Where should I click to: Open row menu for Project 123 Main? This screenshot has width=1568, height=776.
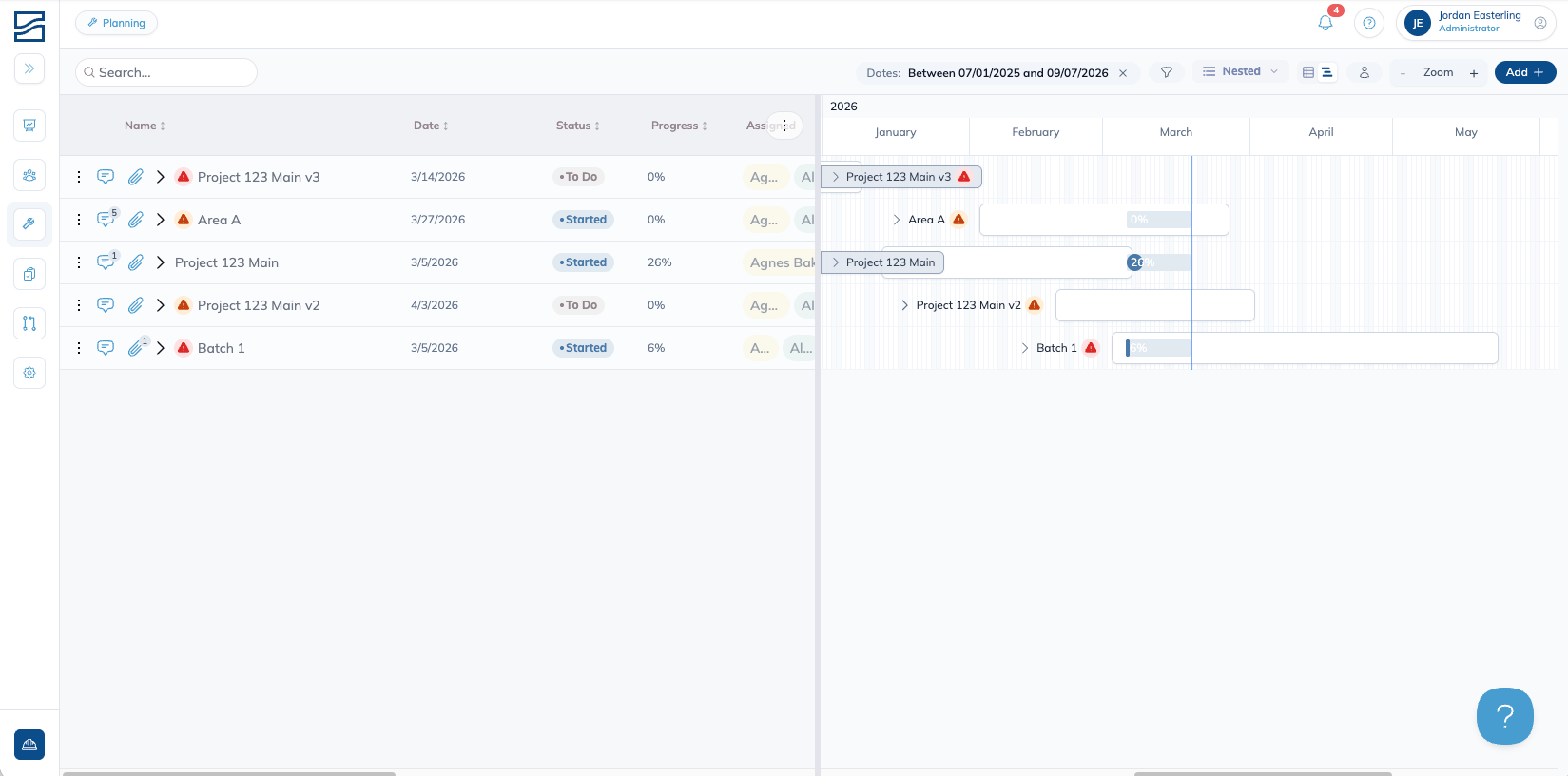[x=79, y=262]
